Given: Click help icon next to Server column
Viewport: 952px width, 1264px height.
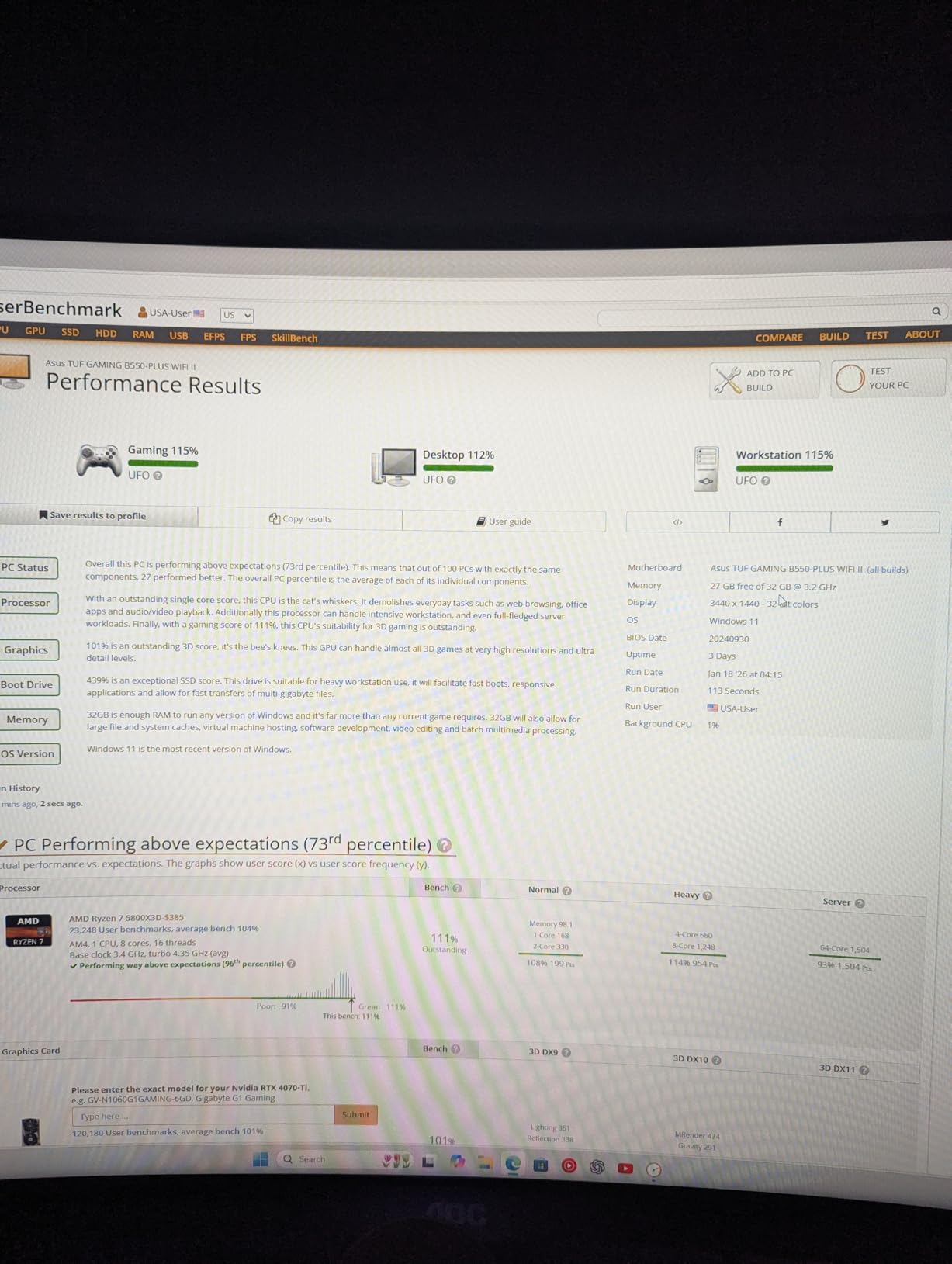Looking at the screenshot, I should 860,902.
